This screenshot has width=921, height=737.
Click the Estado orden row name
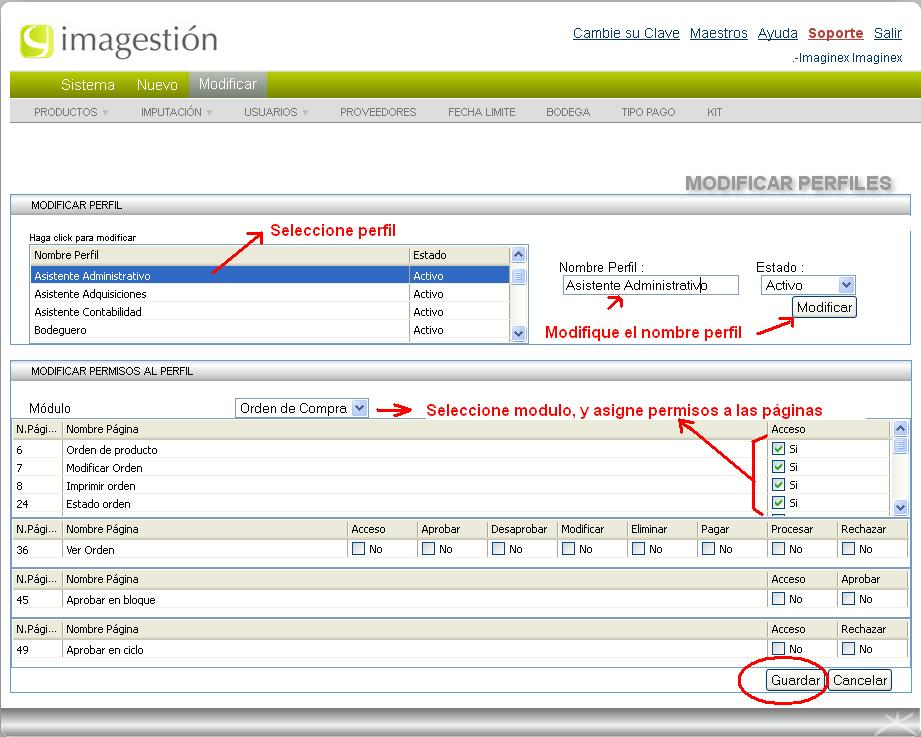tap(98, 504)
